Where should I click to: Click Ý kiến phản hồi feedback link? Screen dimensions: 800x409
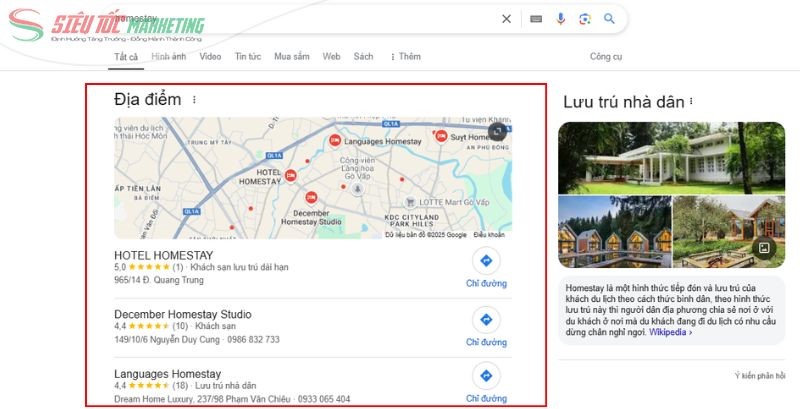pos(760,376)
